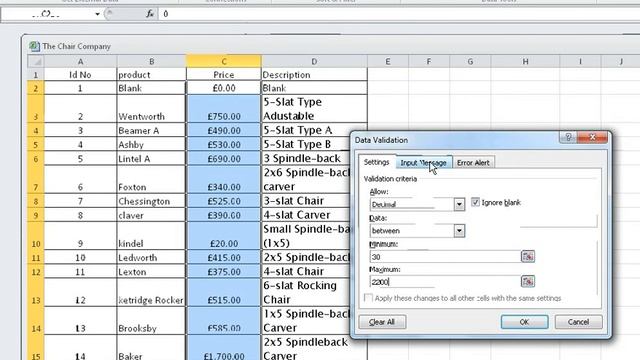The width and height of the screenshot is (640, 360).
Task: Click the Maximum range selector icon
Action: click(528, 281)
